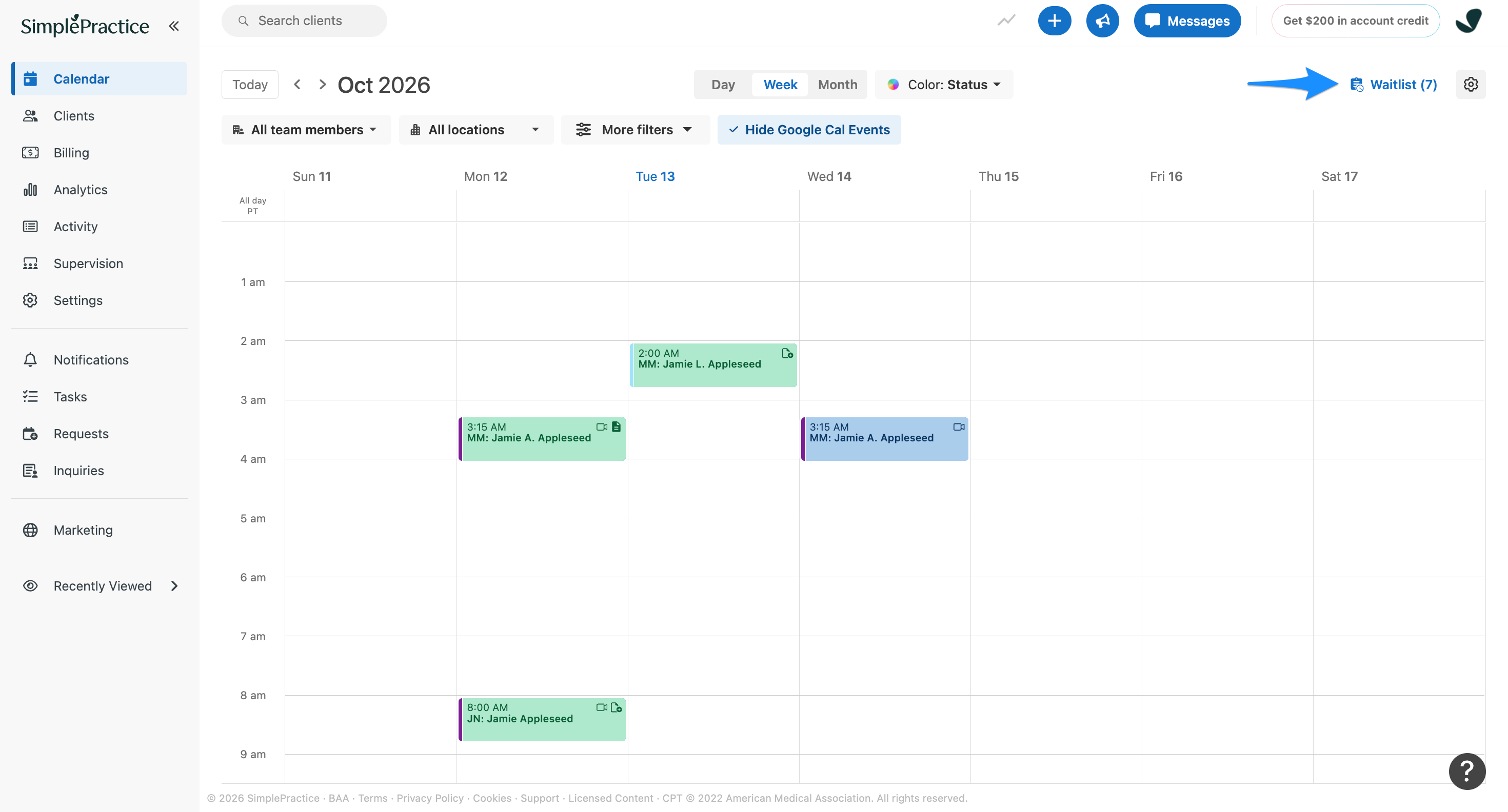The width and height of the screenshot is (1508, 812).
Task: Switch to Week view
Action: click(780, 85)
